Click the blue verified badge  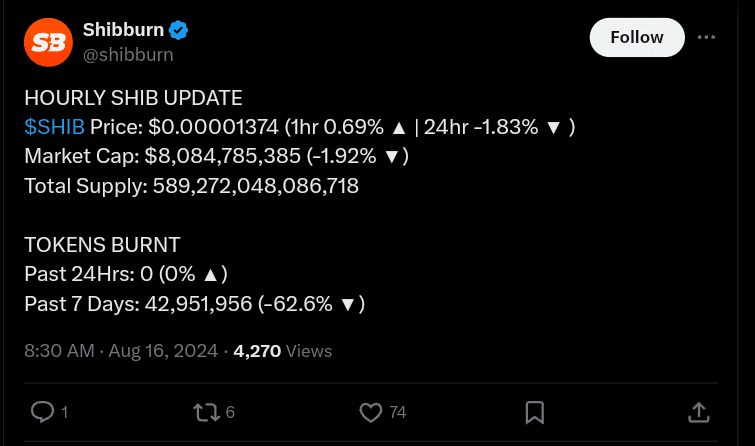pyautogui.click(x=180, y=31)
